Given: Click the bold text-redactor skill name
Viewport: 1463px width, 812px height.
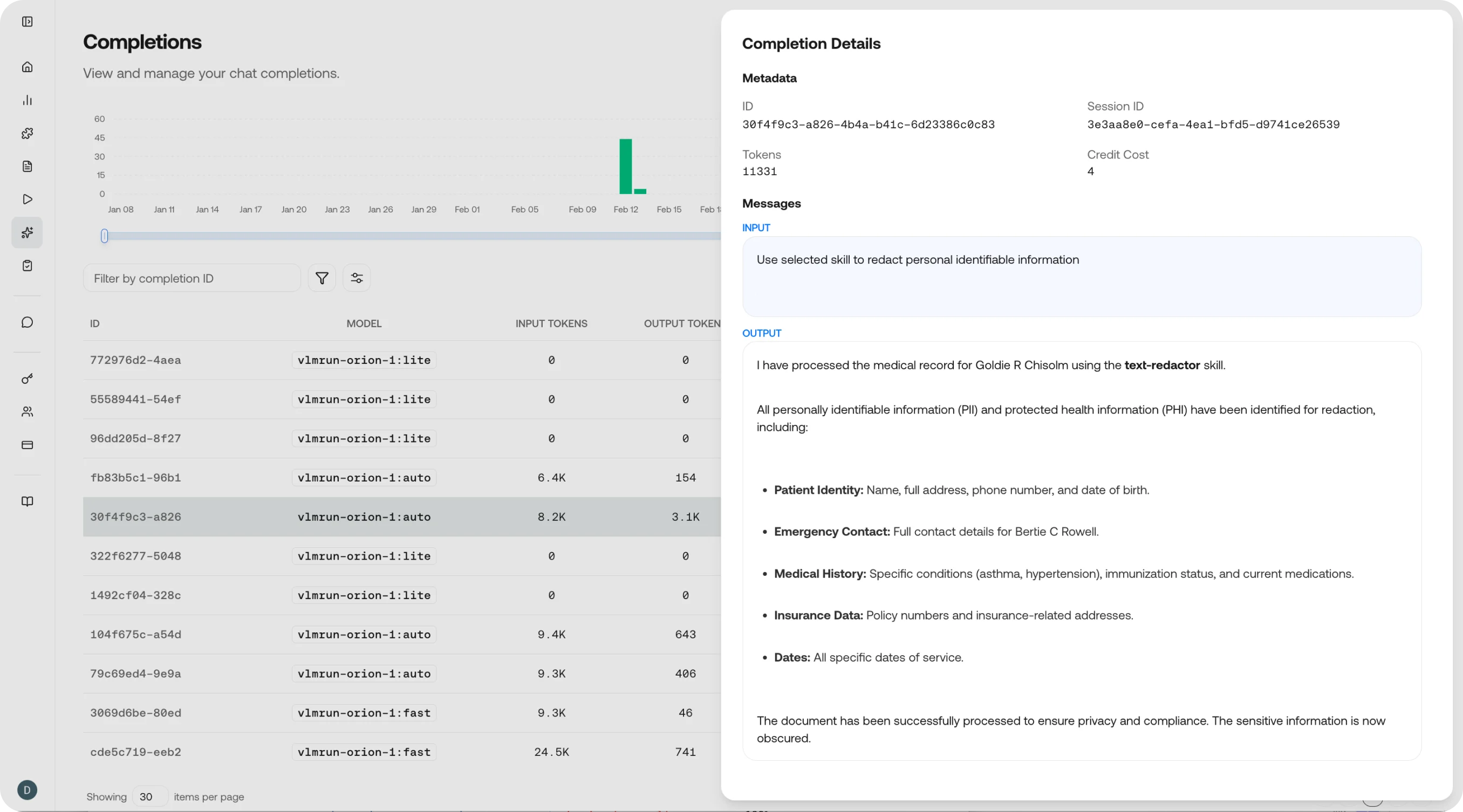Looking at the screenshot, I should (x=1162, y=365).
